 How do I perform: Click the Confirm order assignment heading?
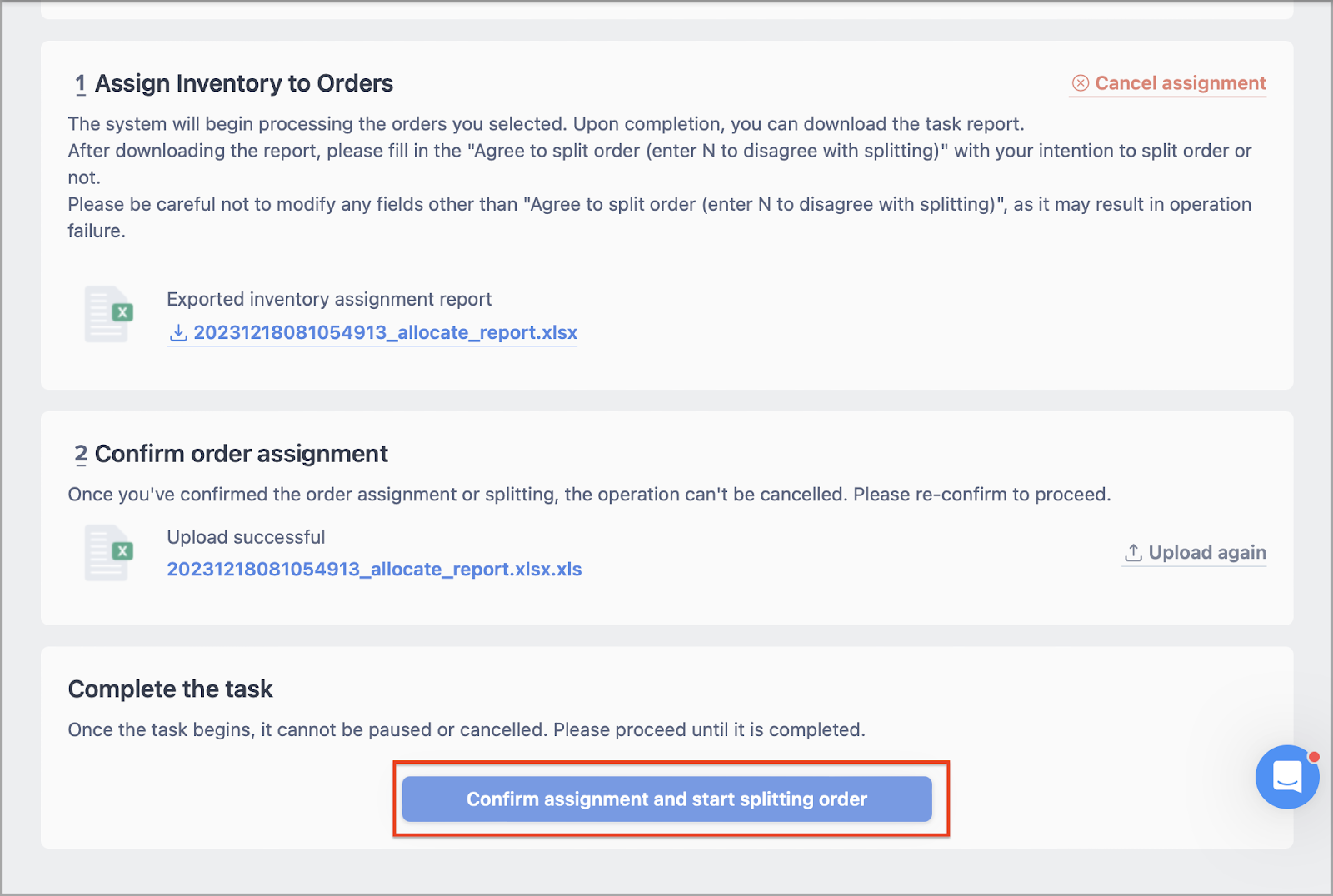(x=242, y=455)
